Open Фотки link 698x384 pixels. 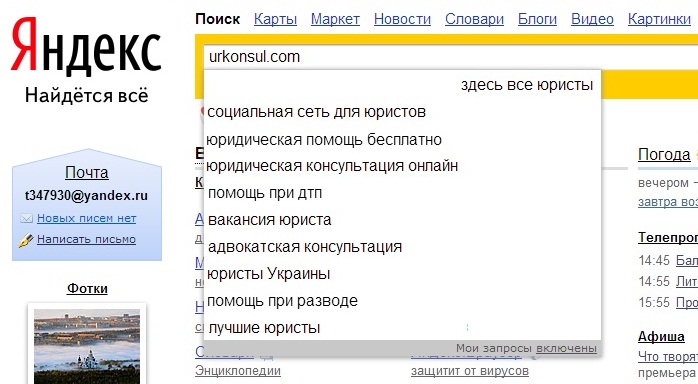coord(87,288)
